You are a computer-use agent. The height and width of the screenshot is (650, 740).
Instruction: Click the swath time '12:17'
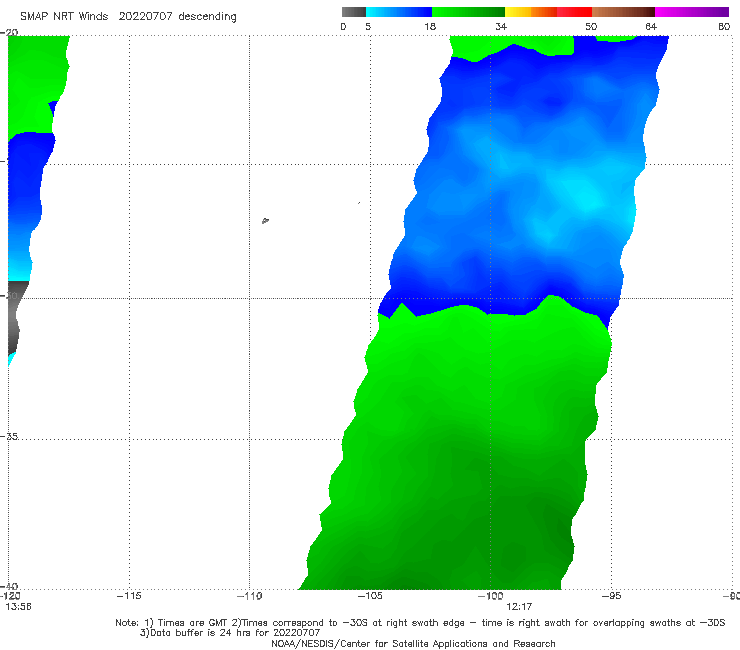click(x=519, y=607)
